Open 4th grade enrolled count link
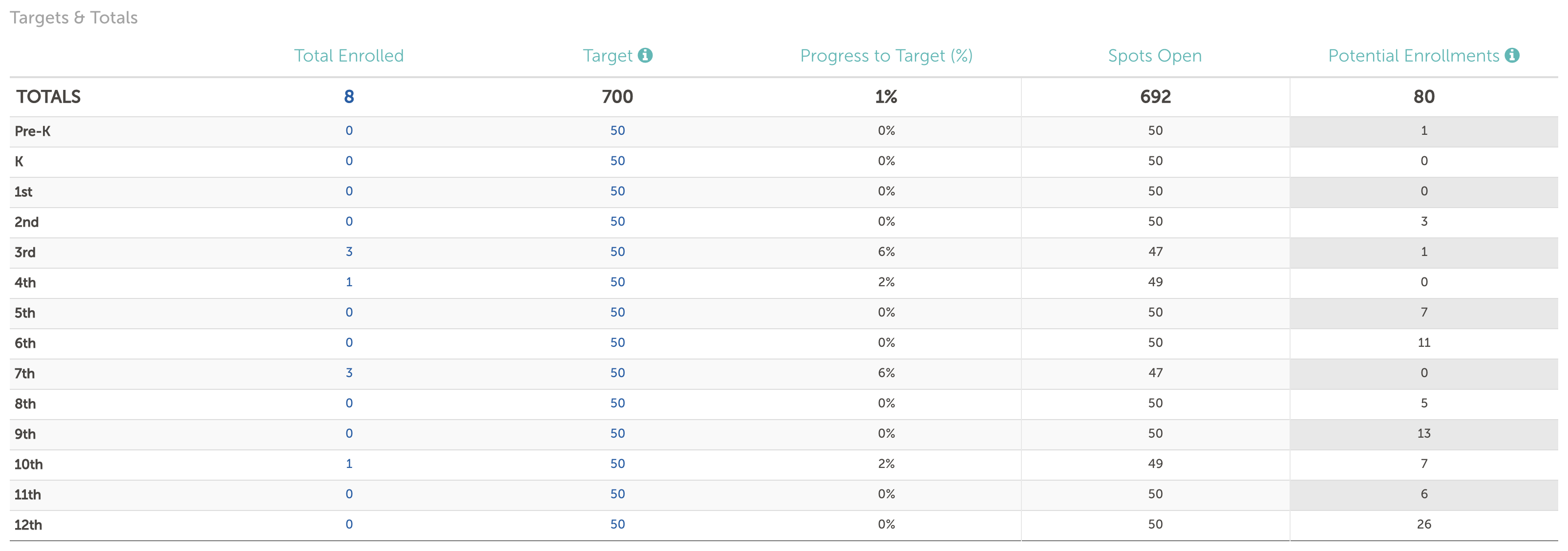This screenshot has width=1568, height=551. (349, 282)
